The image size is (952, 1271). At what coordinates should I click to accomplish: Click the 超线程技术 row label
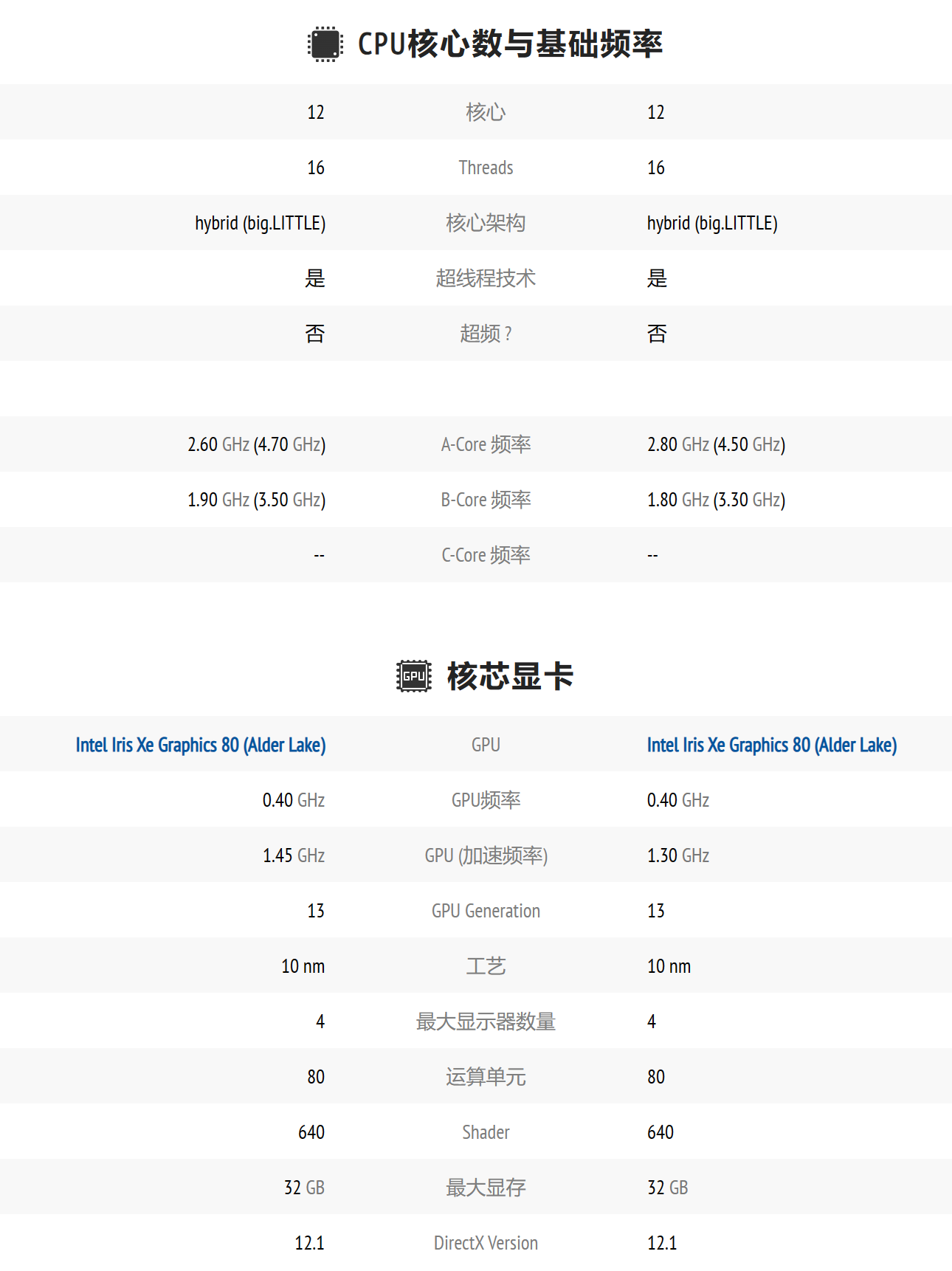tap(486, 278)
